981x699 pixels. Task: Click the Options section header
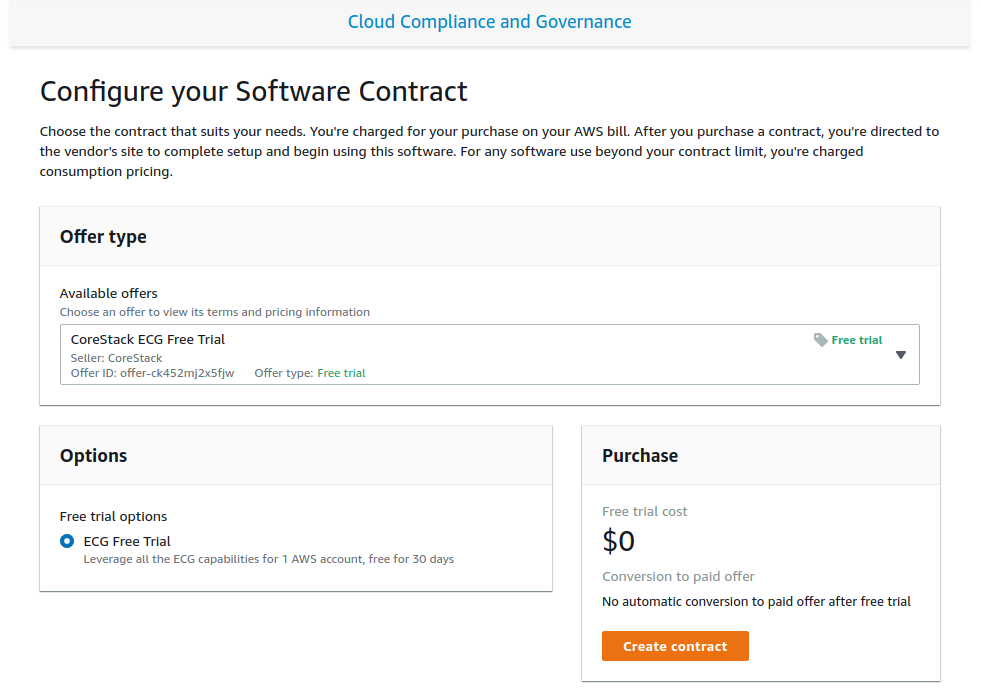tap(93, 456)
